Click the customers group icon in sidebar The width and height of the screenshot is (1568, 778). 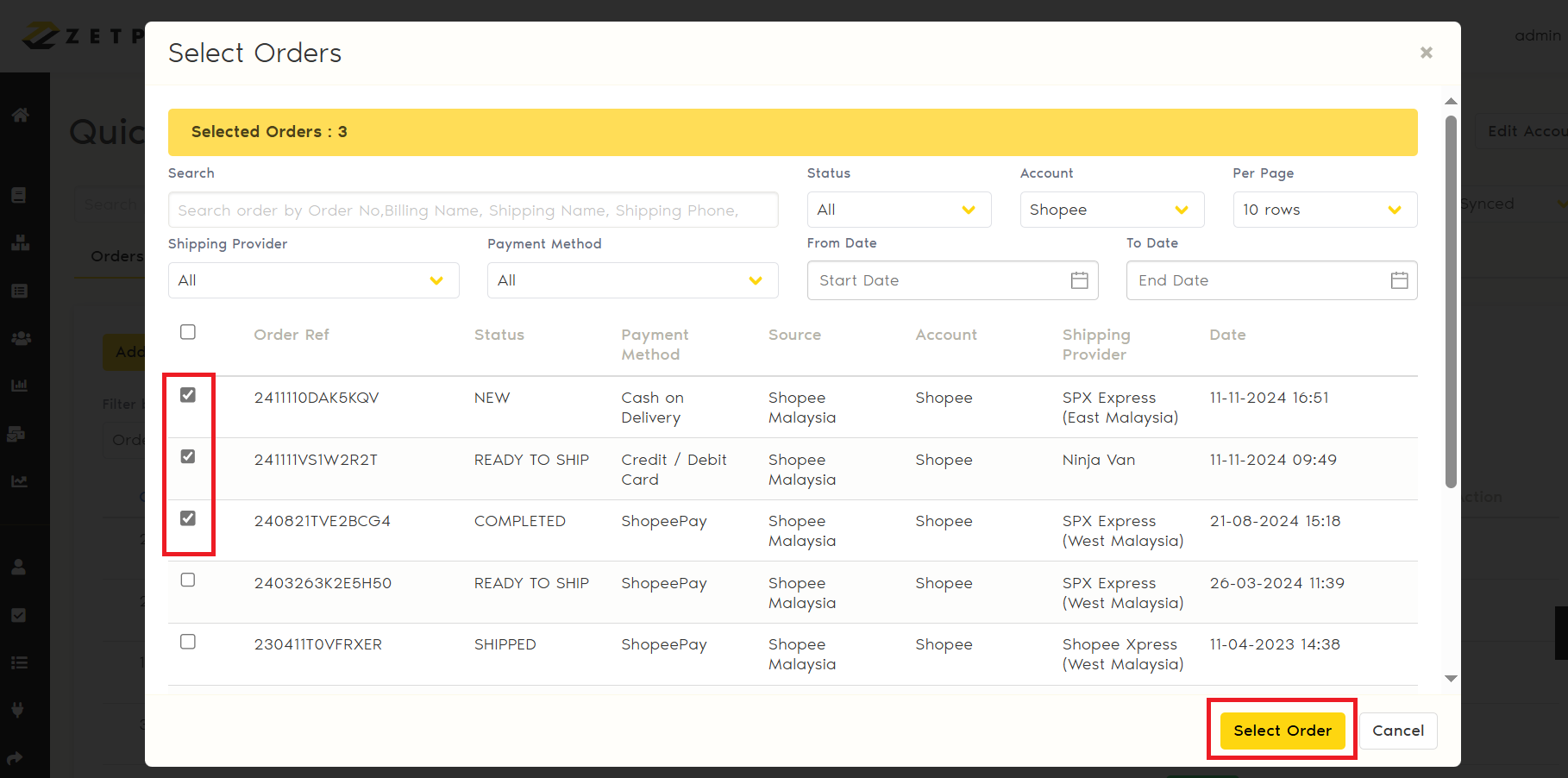pos(21,338)
